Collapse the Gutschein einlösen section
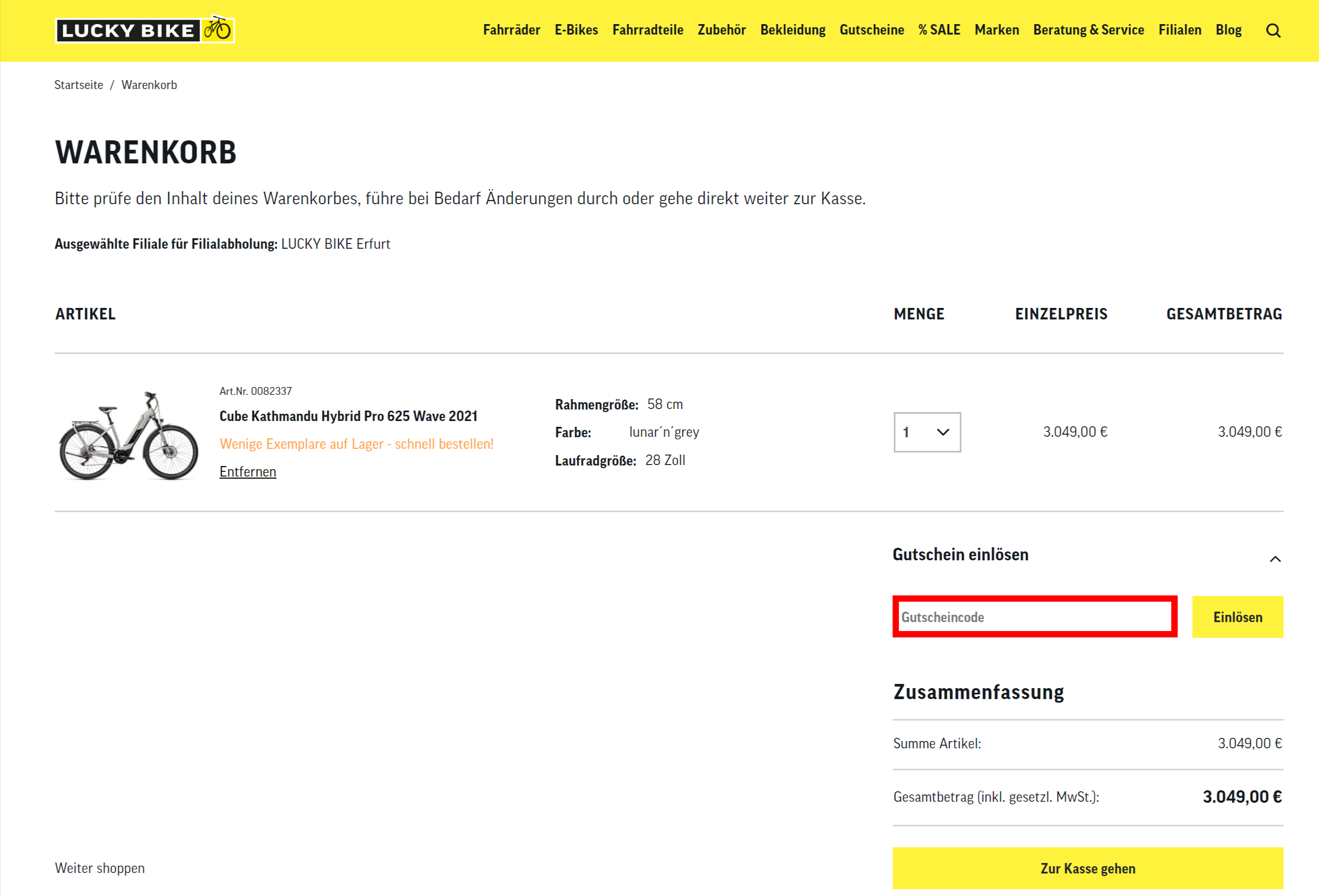 pyautogui.click(x=1276, y=559)
